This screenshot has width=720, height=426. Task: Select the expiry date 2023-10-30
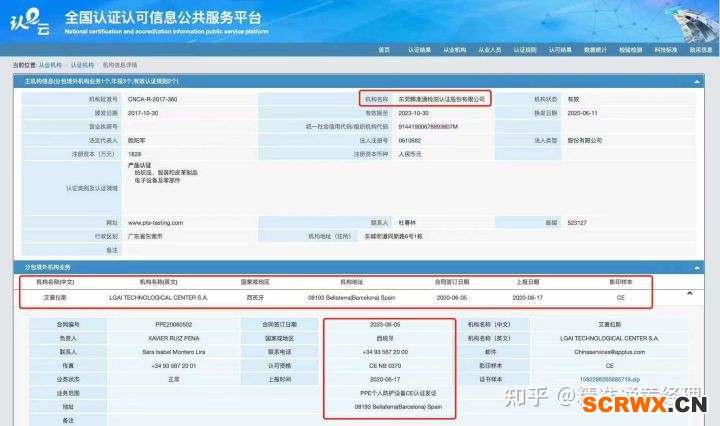413,113
